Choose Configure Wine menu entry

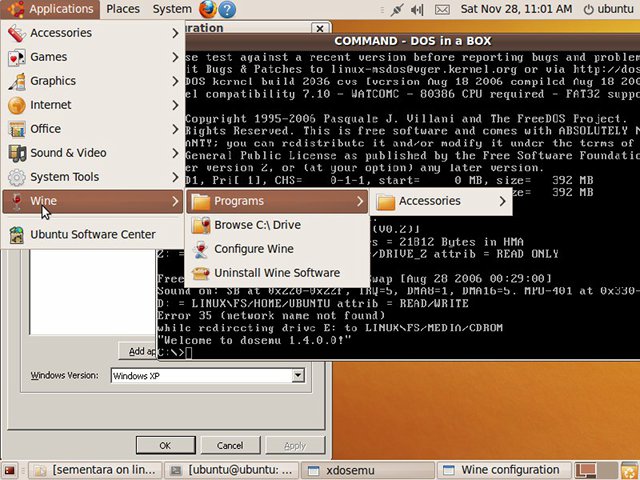278,249
